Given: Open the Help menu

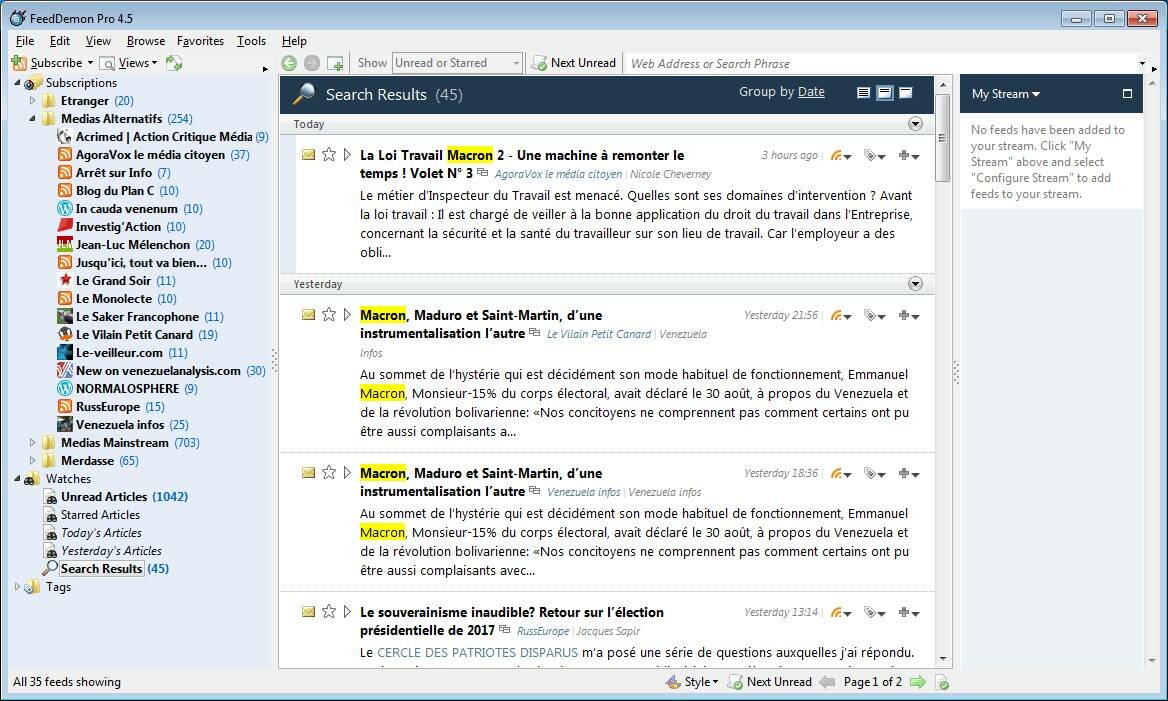Looking at the screenshot, I should coord(294,41).
